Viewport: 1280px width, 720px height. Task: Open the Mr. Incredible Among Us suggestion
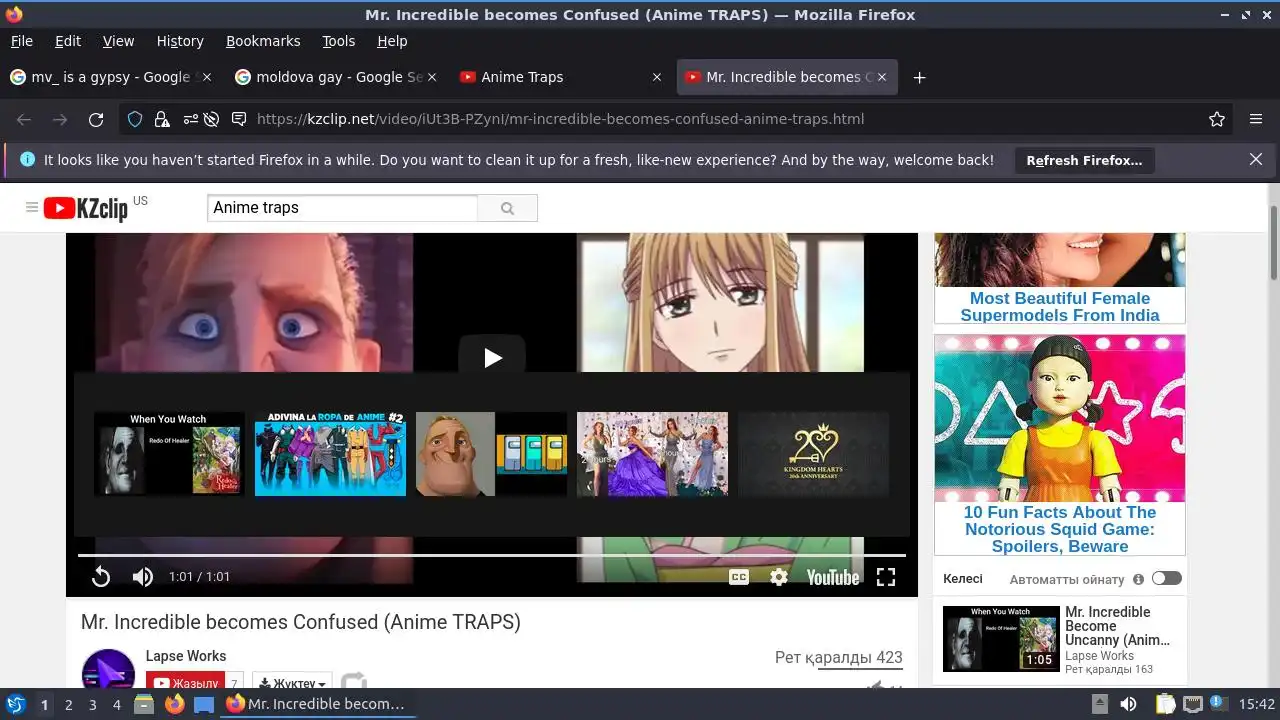(491, 454)
